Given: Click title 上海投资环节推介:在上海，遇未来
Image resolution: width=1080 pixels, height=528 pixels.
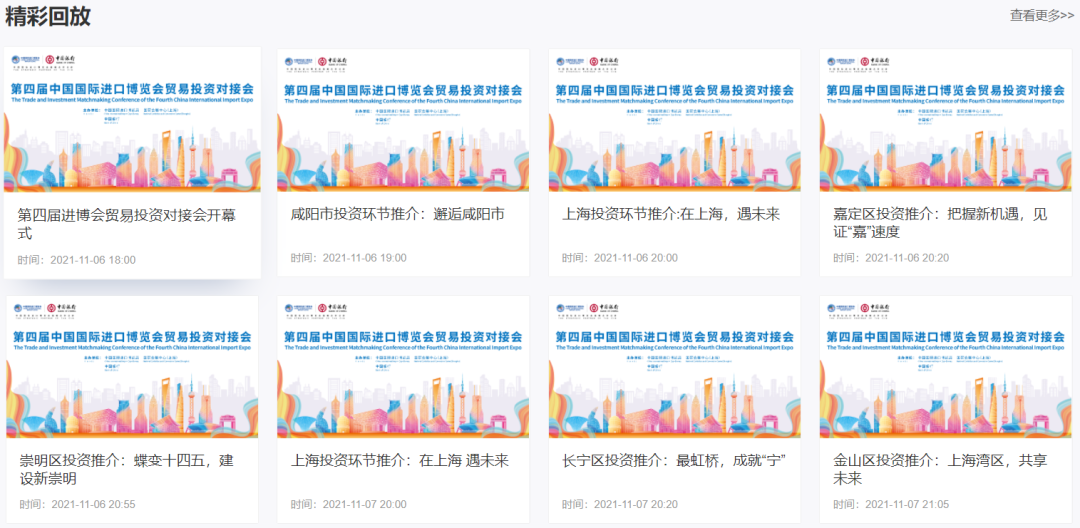Looking at the screenshot, I should (x=670, y=215).
